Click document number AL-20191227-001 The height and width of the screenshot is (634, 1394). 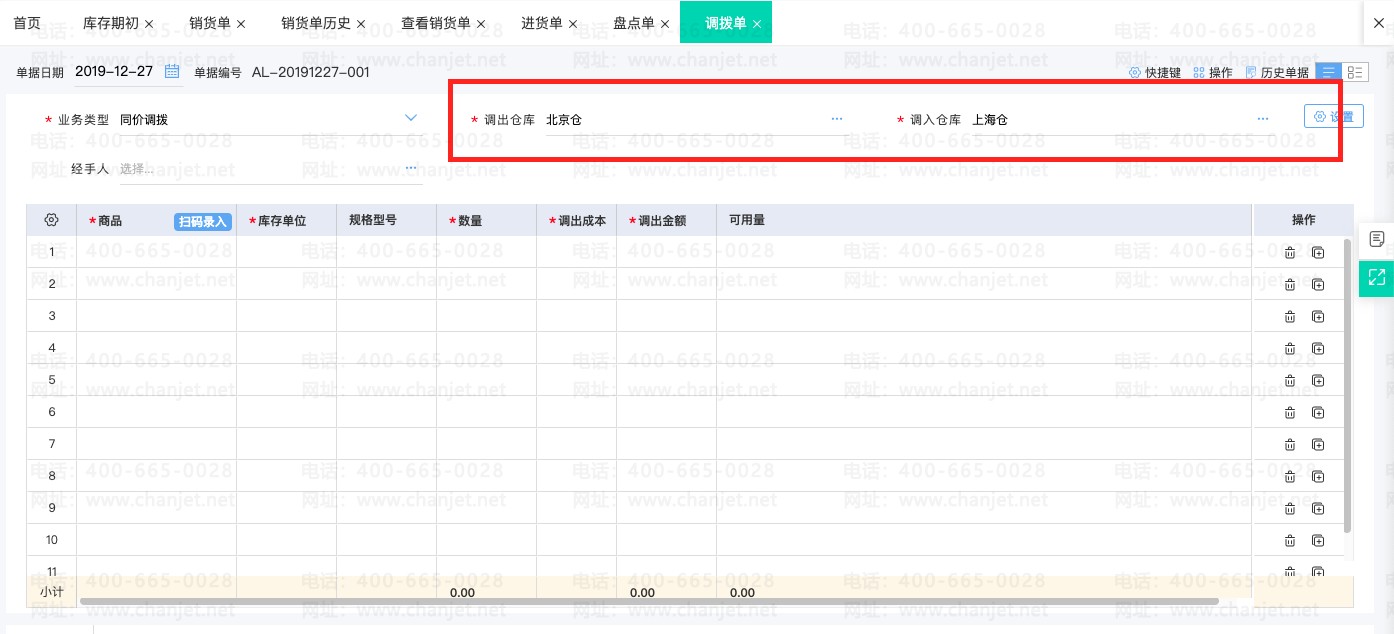pyautogui.click(x=311, y=72)
